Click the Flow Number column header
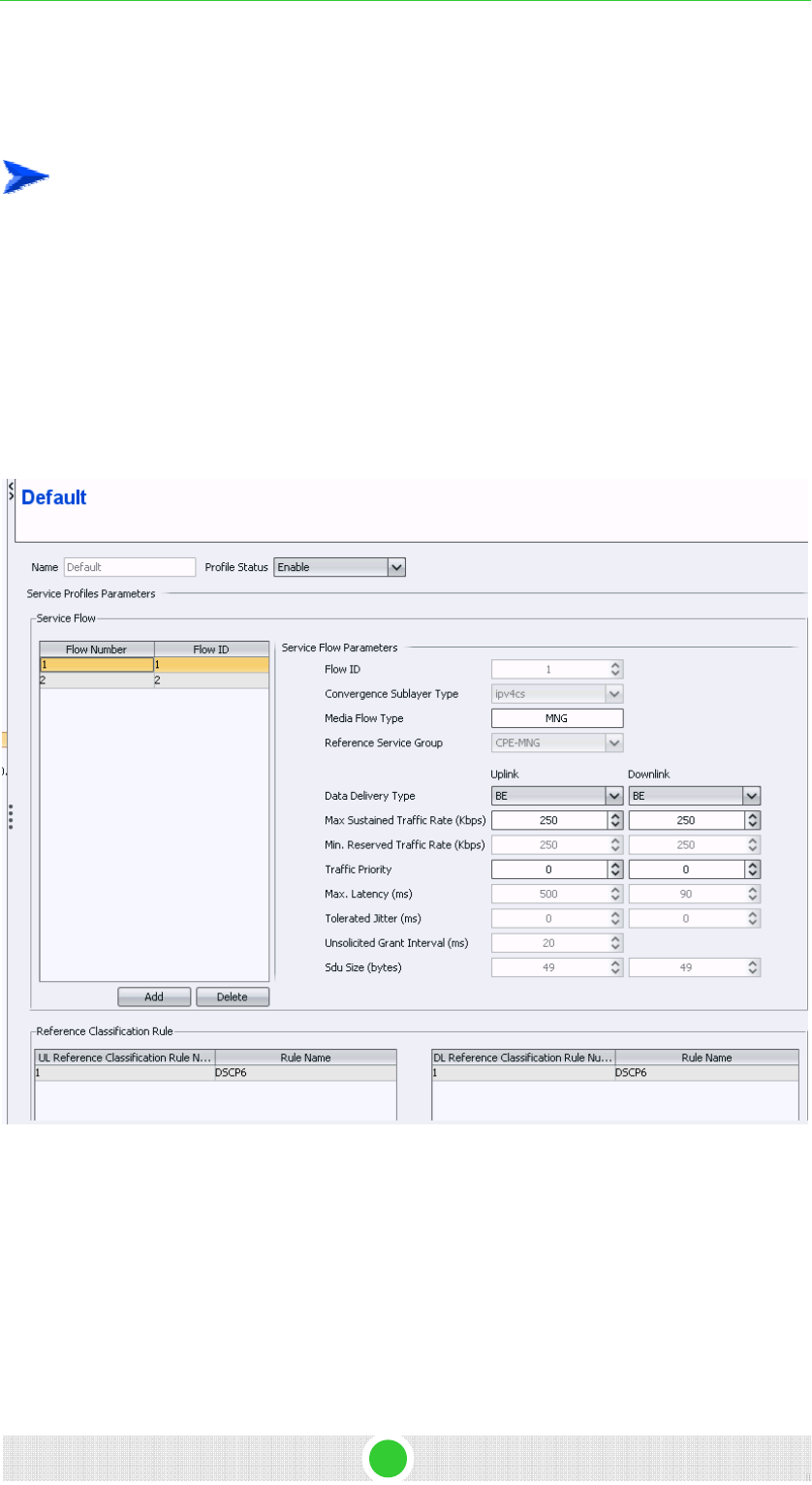Screen dimensions: 812x1485 click(x=96, y=649)
